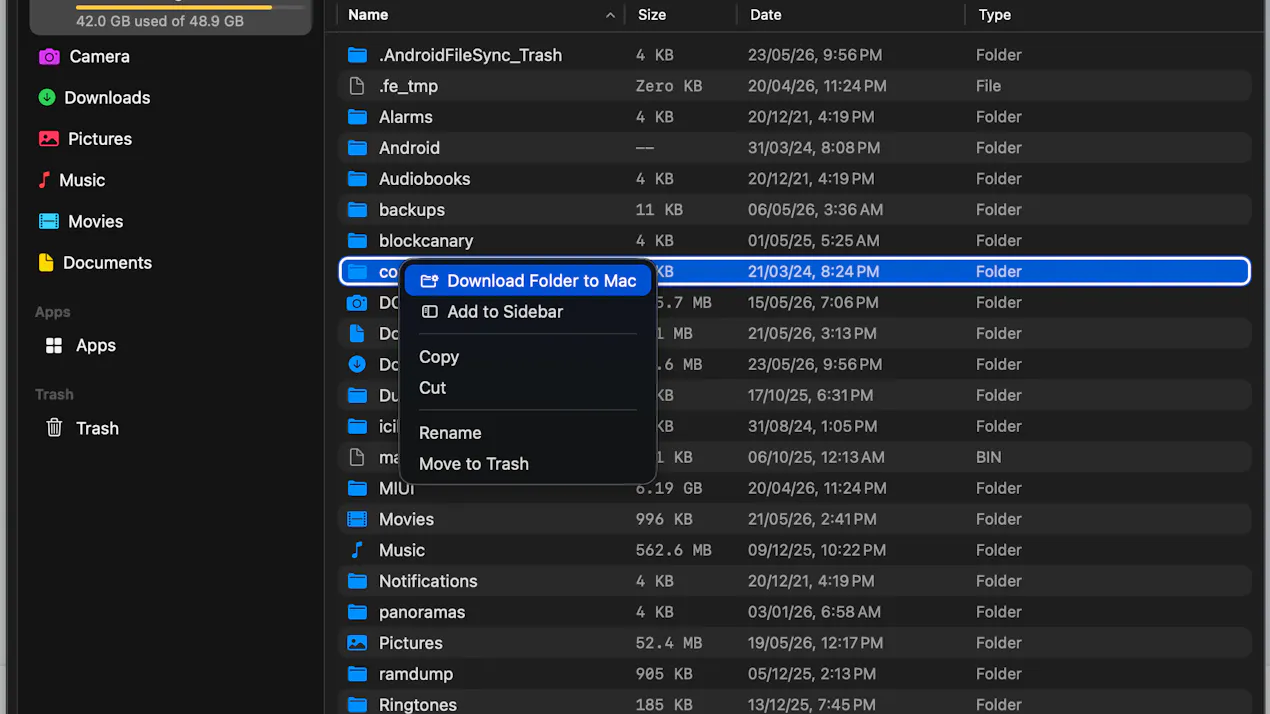
Task: Click the '996 KB' size of Movies
Action: 664,519
